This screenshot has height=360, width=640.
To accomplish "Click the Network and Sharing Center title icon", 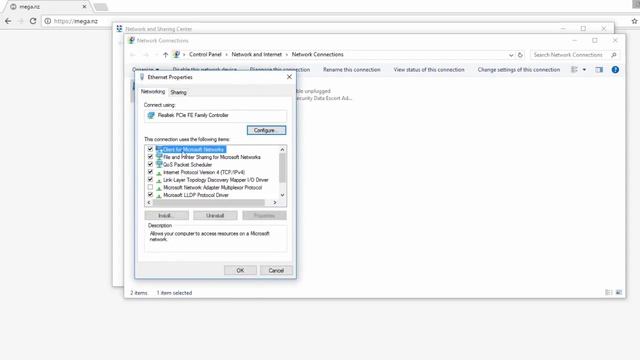I will (119, 29).
